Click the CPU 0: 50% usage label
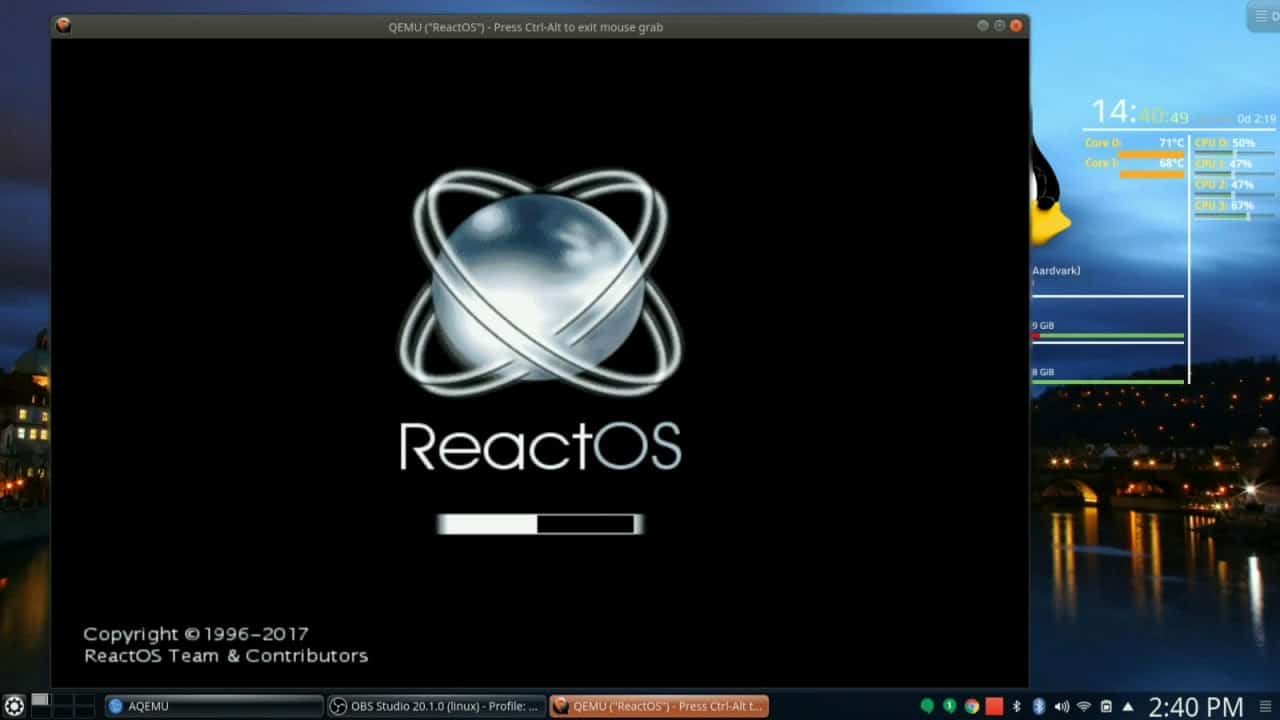Screen dimensions: 1280x720 (1225, 143)
